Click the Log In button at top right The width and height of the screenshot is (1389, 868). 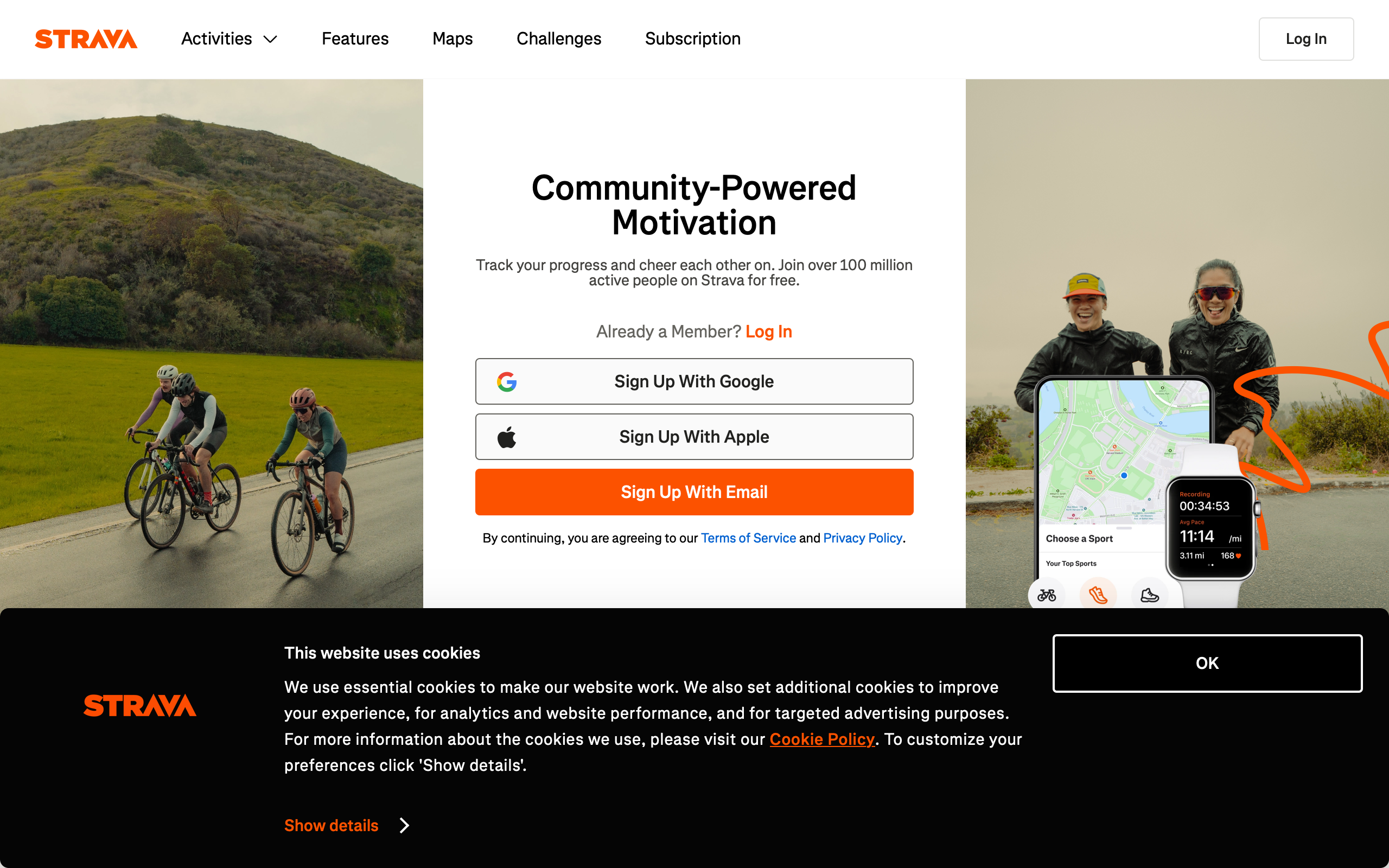tap(1306, 39)
